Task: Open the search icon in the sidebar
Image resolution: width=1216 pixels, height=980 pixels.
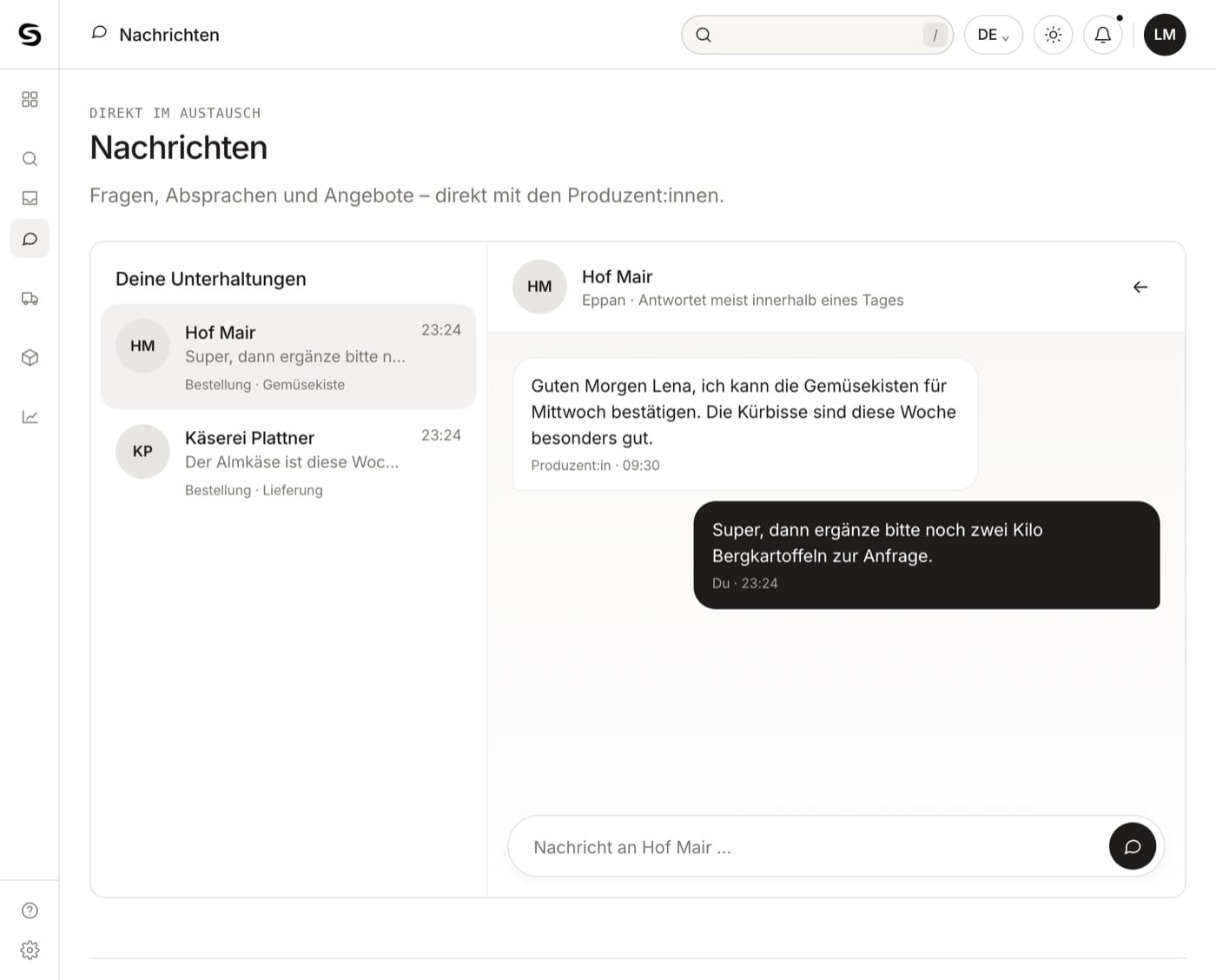Action: click(30, 159)
